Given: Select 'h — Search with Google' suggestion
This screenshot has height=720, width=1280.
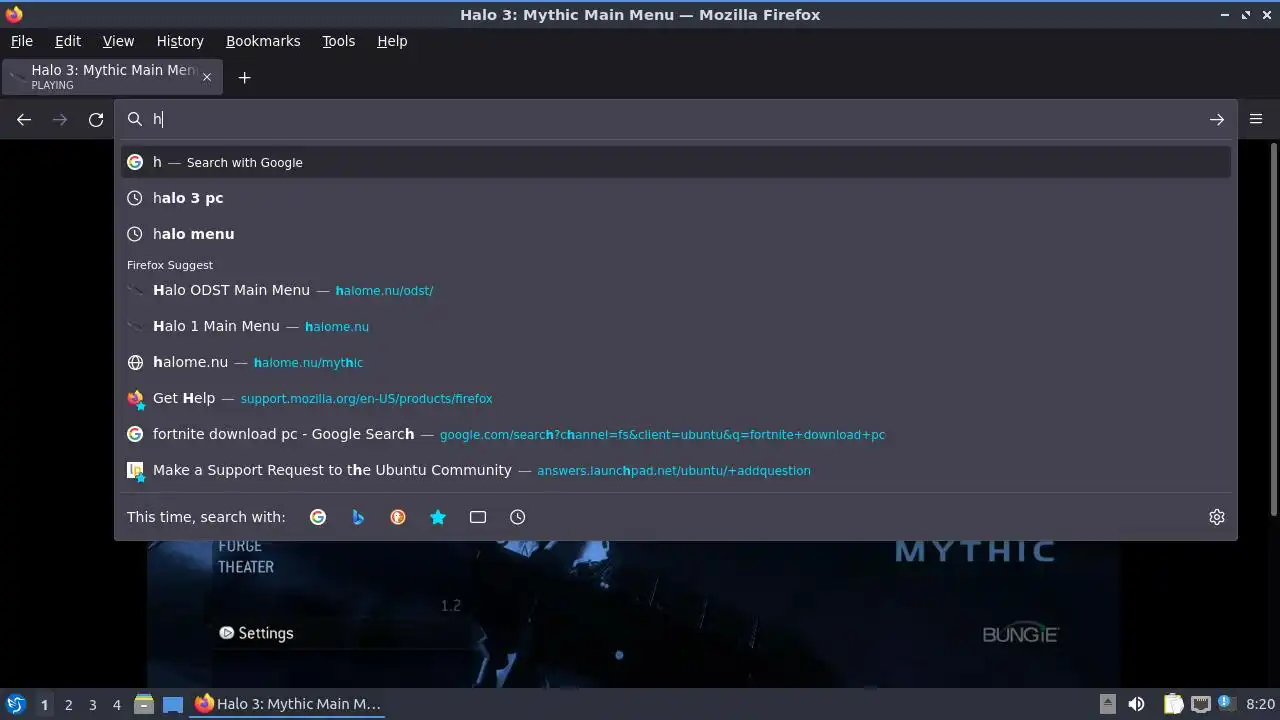Looking at the screenshot, I should 675,162.
